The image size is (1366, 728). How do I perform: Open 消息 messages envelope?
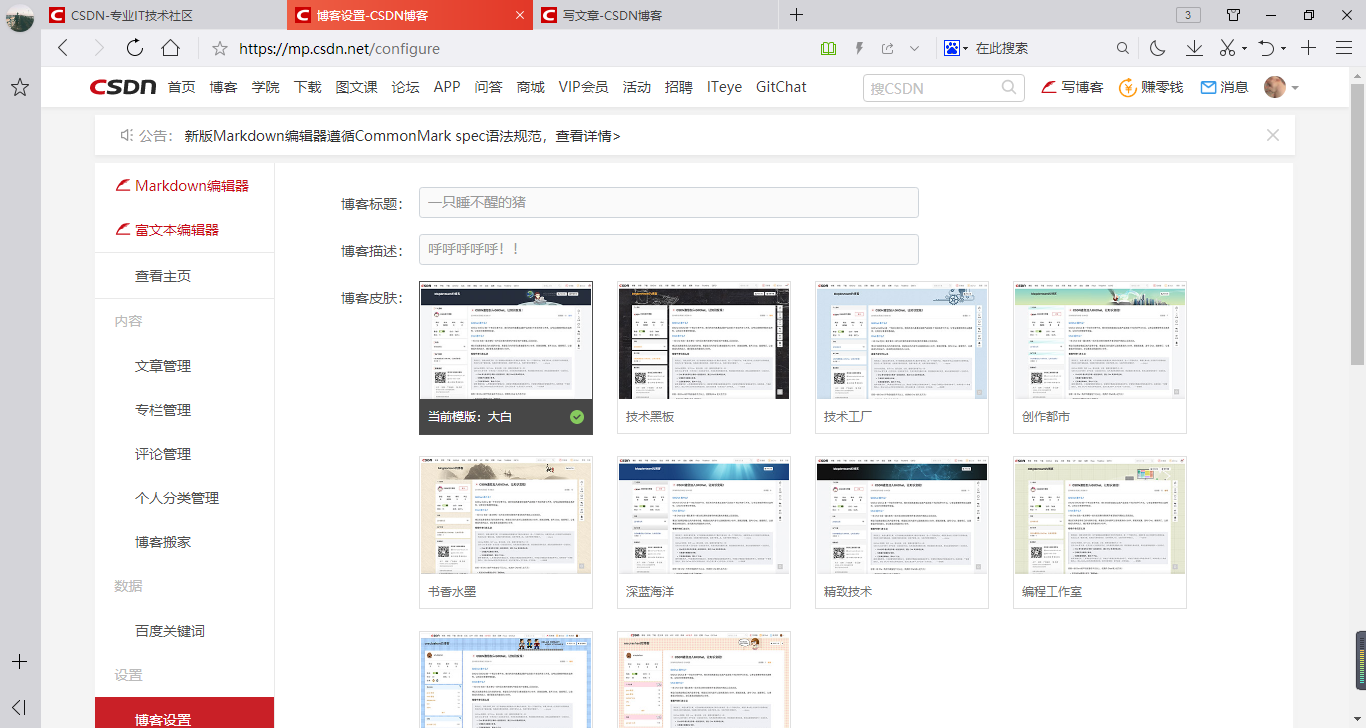pyautogui.click(x=1224, y=87)
